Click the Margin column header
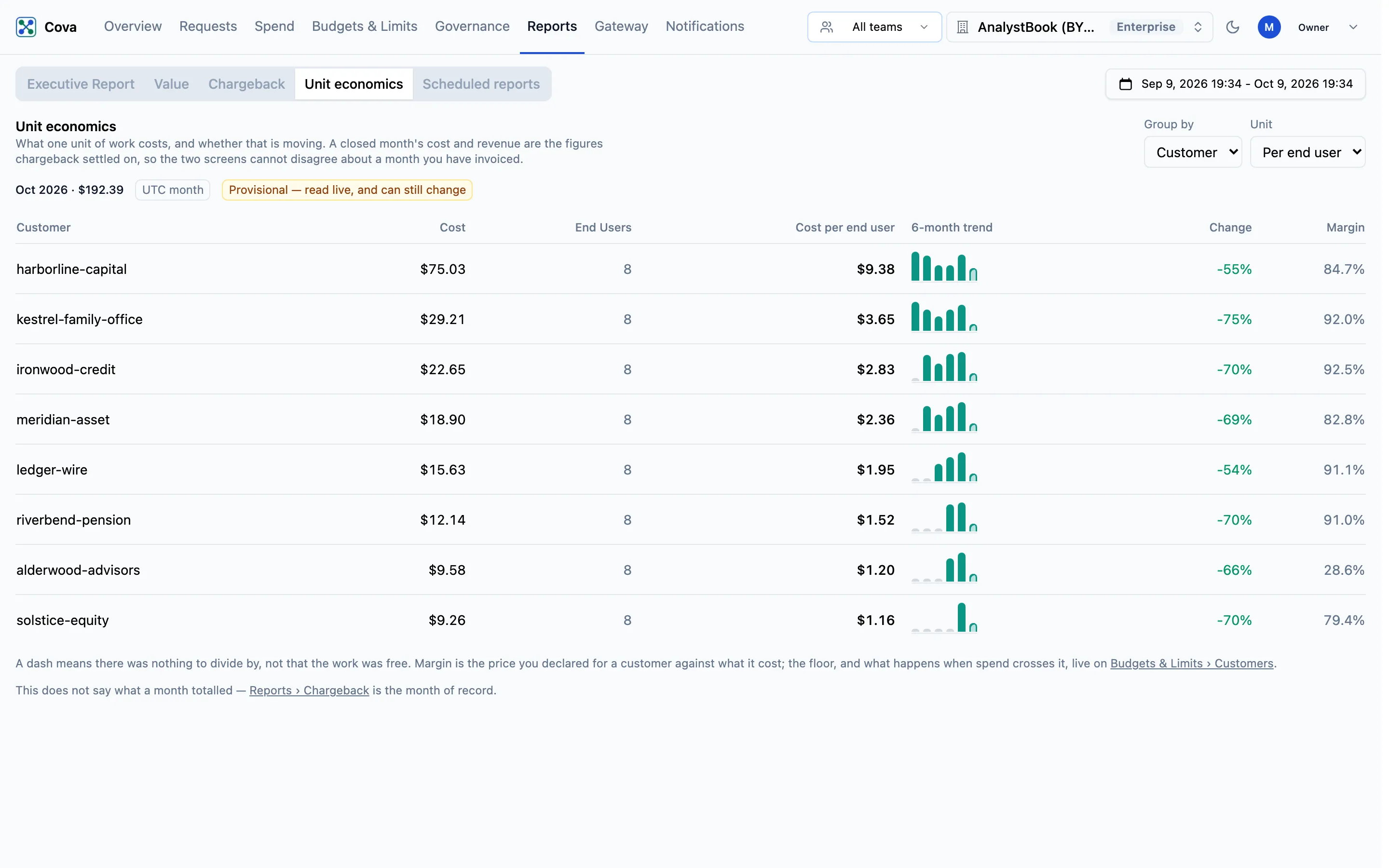This screenshot has width=1389, height=868. pos(1345,227)
